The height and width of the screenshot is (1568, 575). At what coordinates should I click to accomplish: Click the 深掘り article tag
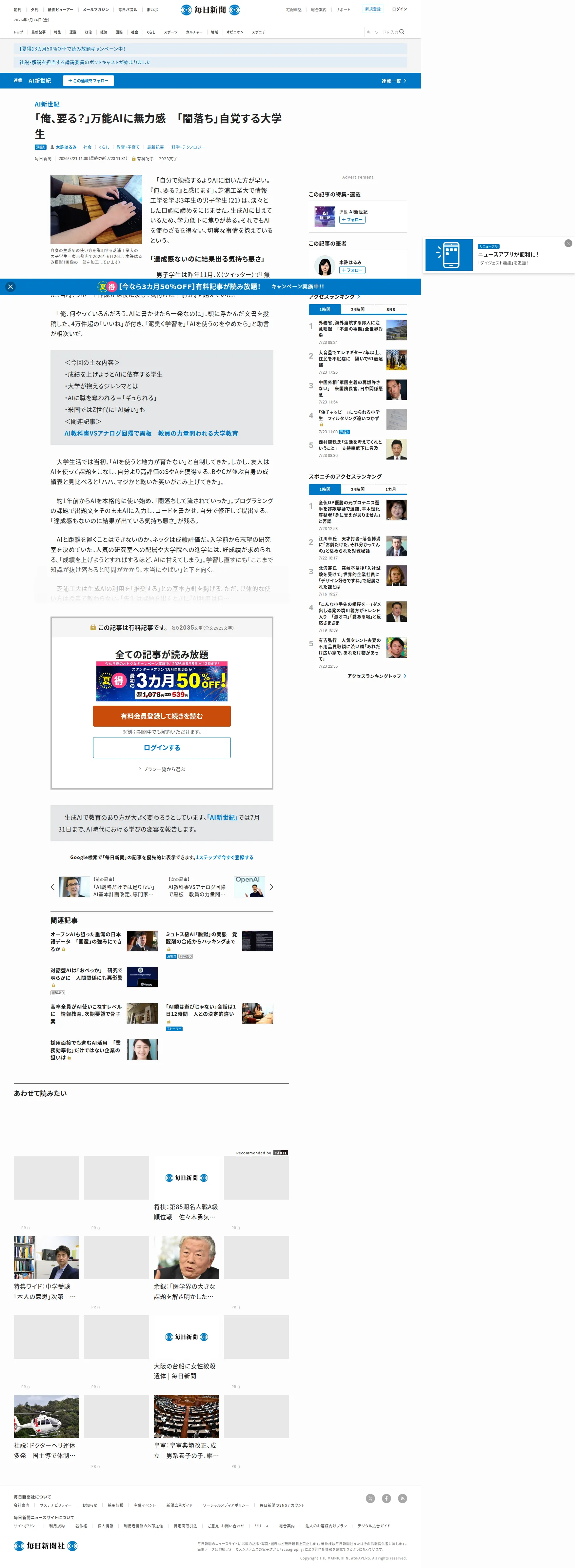point(41,147)
